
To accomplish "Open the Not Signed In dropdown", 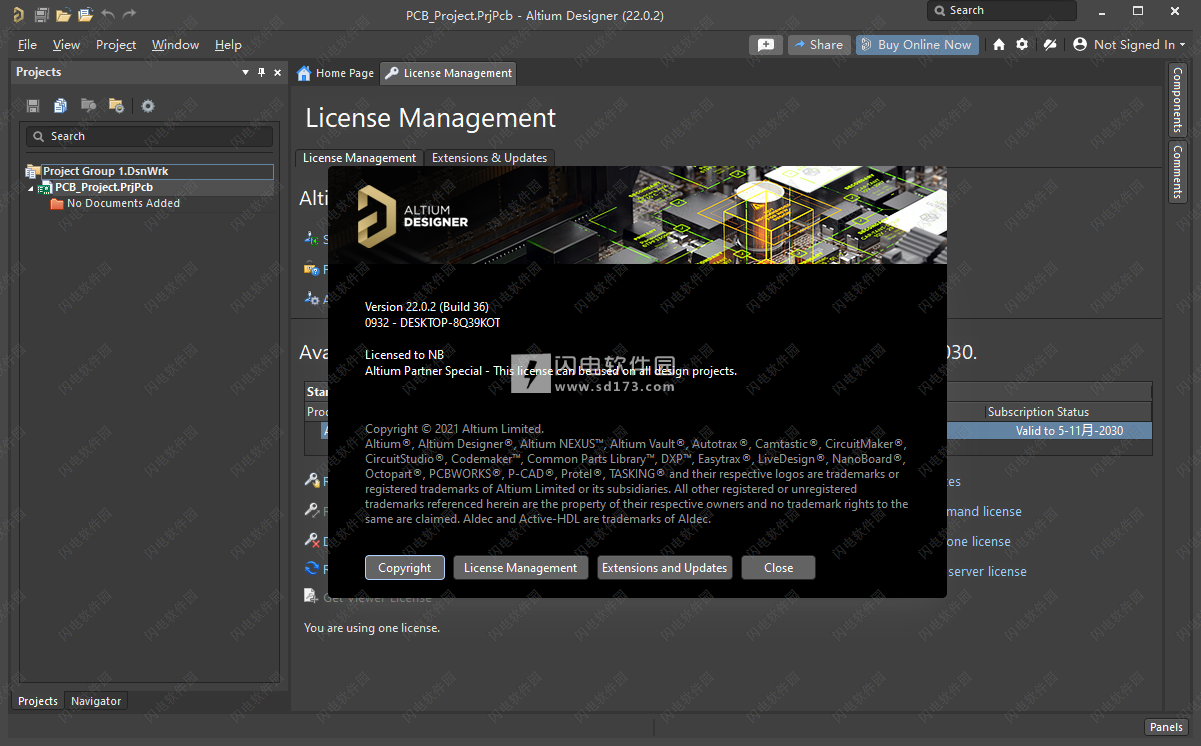I will coord(1128,44).
